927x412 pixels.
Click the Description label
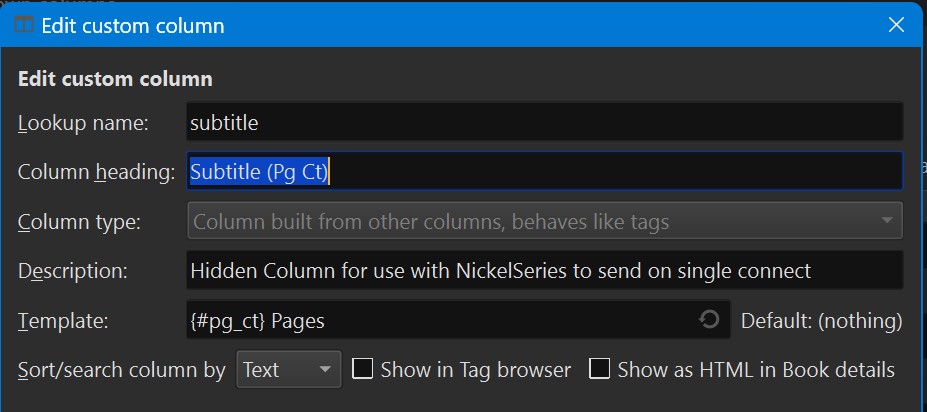73,270
